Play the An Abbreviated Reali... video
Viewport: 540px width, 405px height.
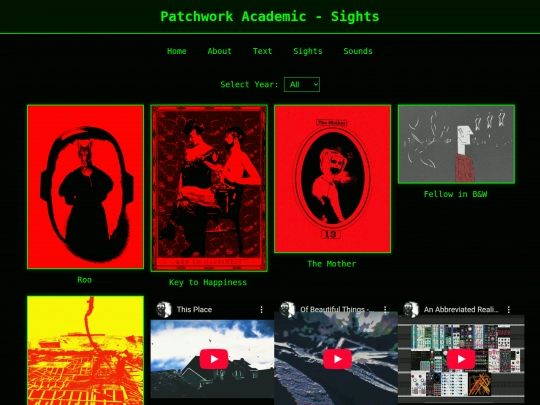click(461, 359)
